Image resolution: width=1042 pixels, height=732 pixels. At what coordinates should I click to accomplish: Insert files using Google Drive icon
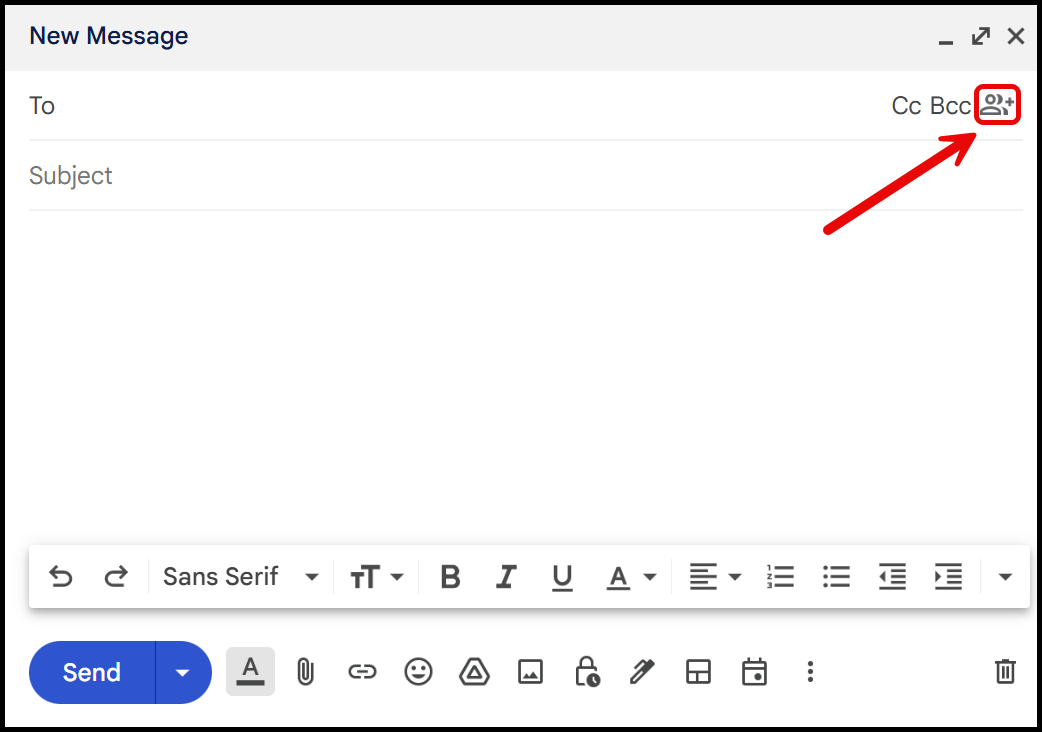pyautogui.click(x=474, y=672)
